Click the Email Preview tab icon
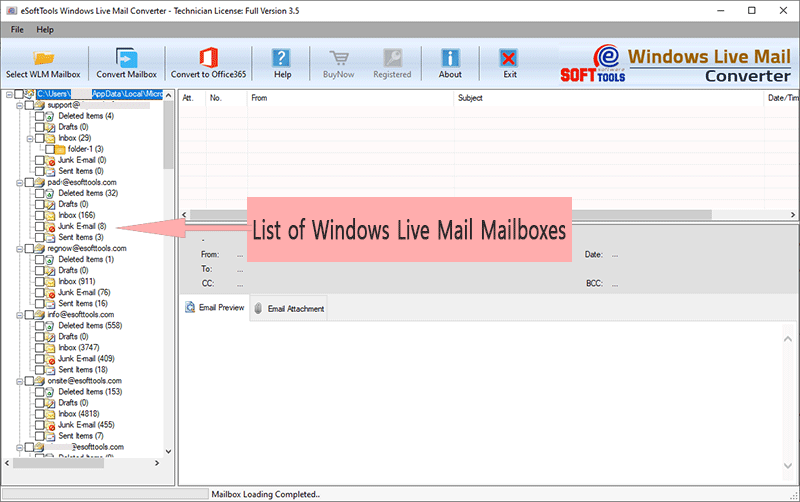Screen dimensions: 800x502 click(190, 307)
